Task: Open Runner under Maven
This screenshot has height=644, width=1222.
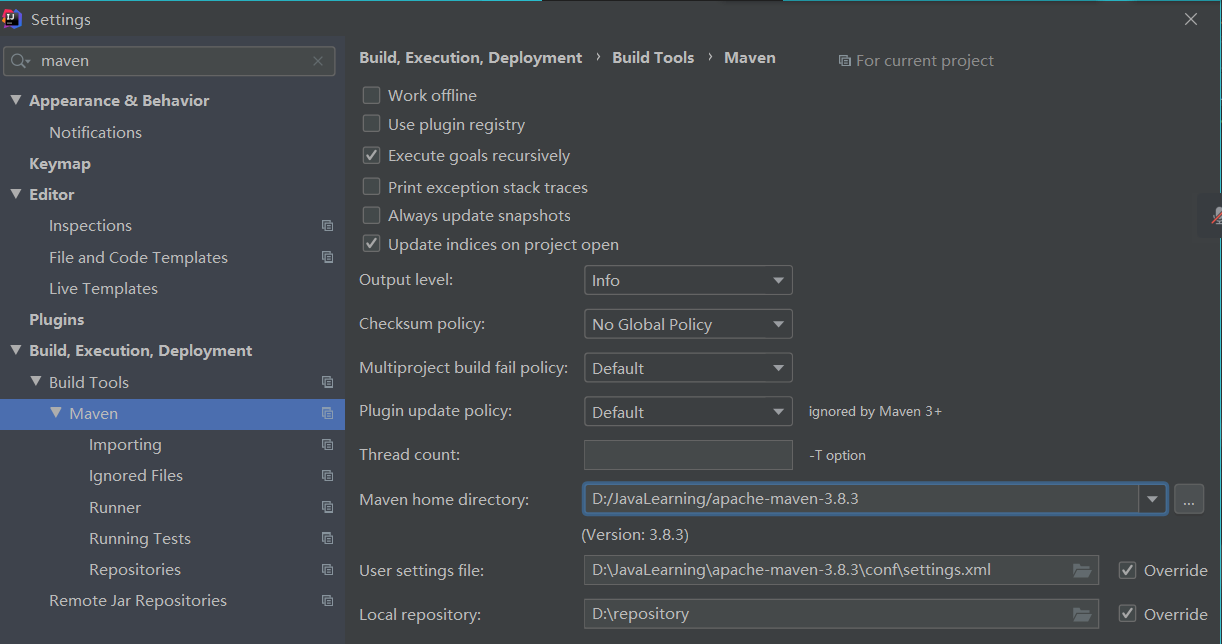Action: [115, 507]
